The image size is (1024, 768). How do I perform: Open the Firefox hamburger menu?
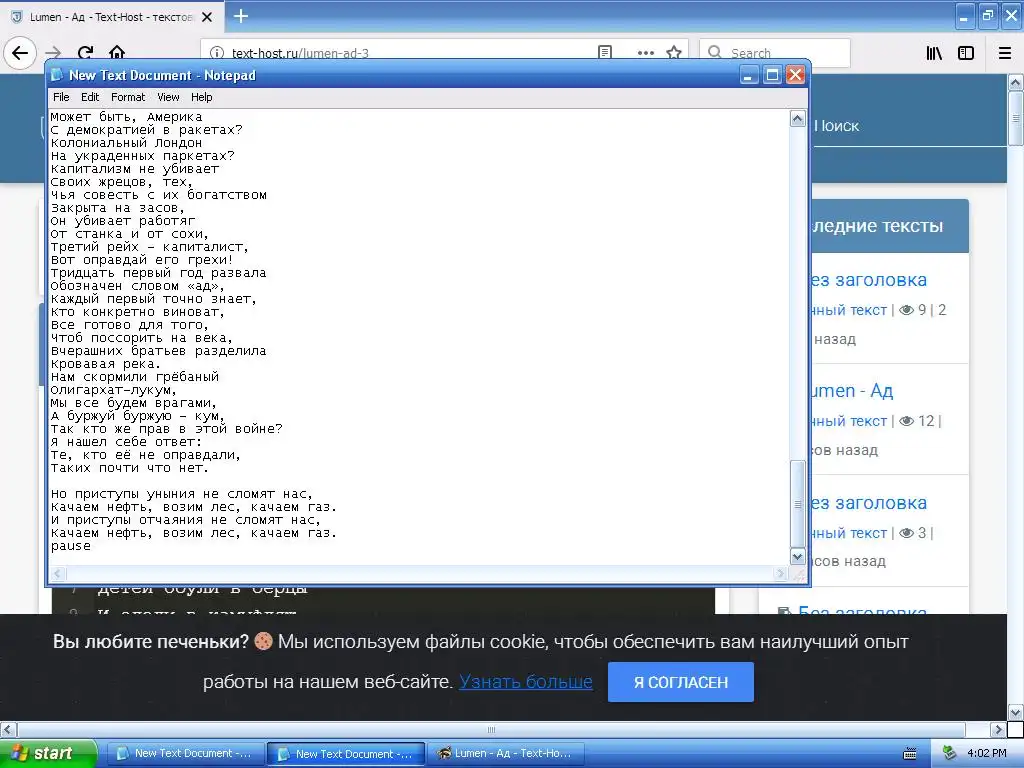[1005, 53]
